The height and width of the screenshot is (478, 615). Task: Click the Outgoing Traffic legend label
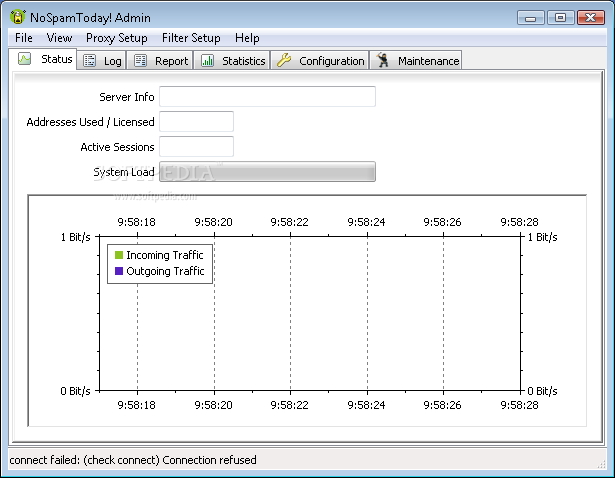coord(165,271)
